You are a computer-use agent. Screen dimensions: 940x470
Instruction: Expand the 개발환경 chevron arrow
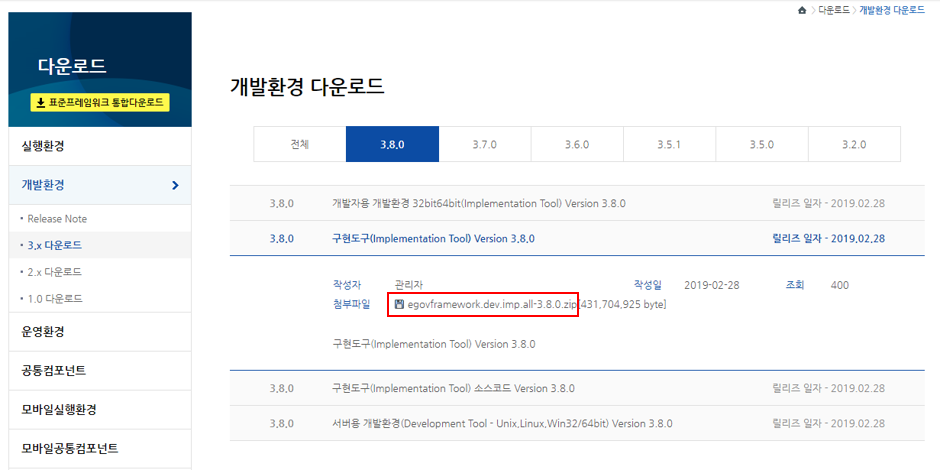[175, 185]
